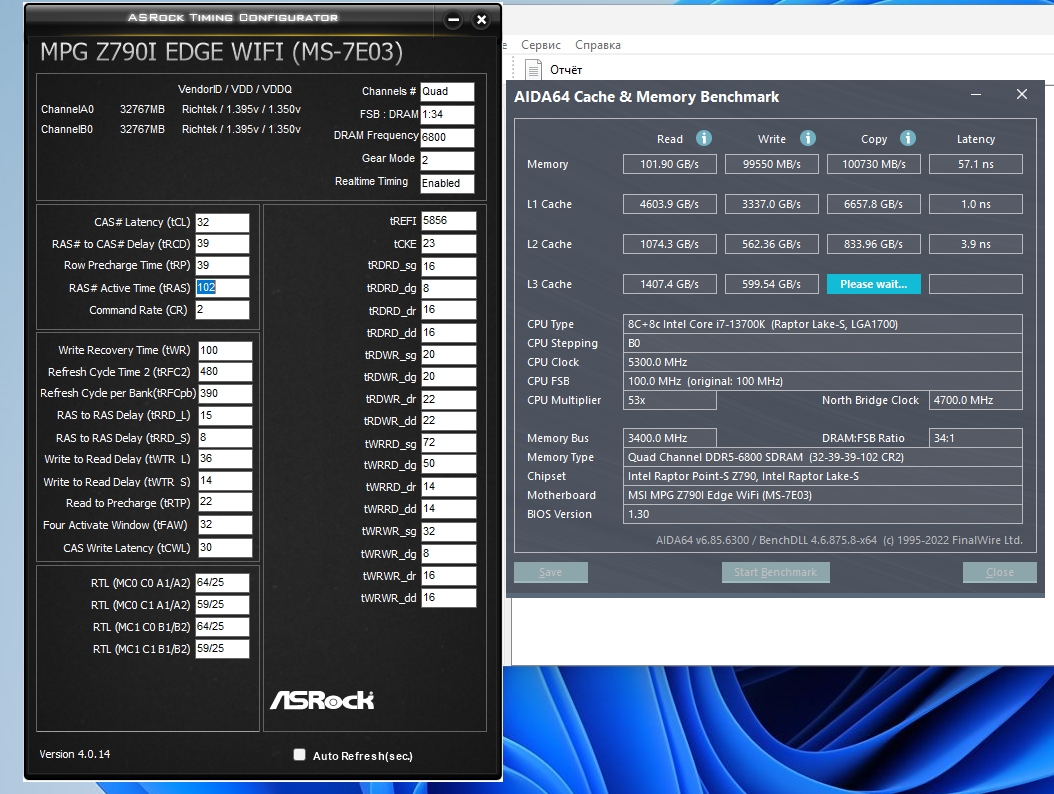1054x794 pixels.
Task: Click the RTL (MC1 C1 B1/B2) field
Action: click(x=222, y=649)
